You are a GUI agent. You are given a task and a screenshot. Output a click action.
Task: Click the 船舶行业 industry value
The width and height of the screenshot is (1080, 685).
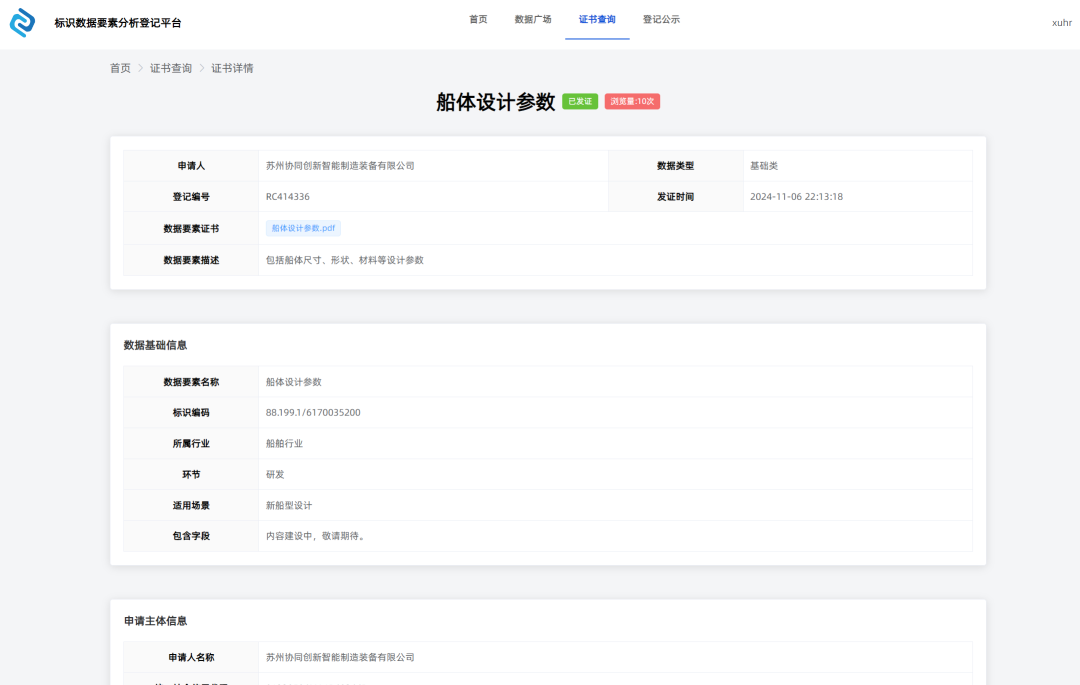(x=284, y=443)
